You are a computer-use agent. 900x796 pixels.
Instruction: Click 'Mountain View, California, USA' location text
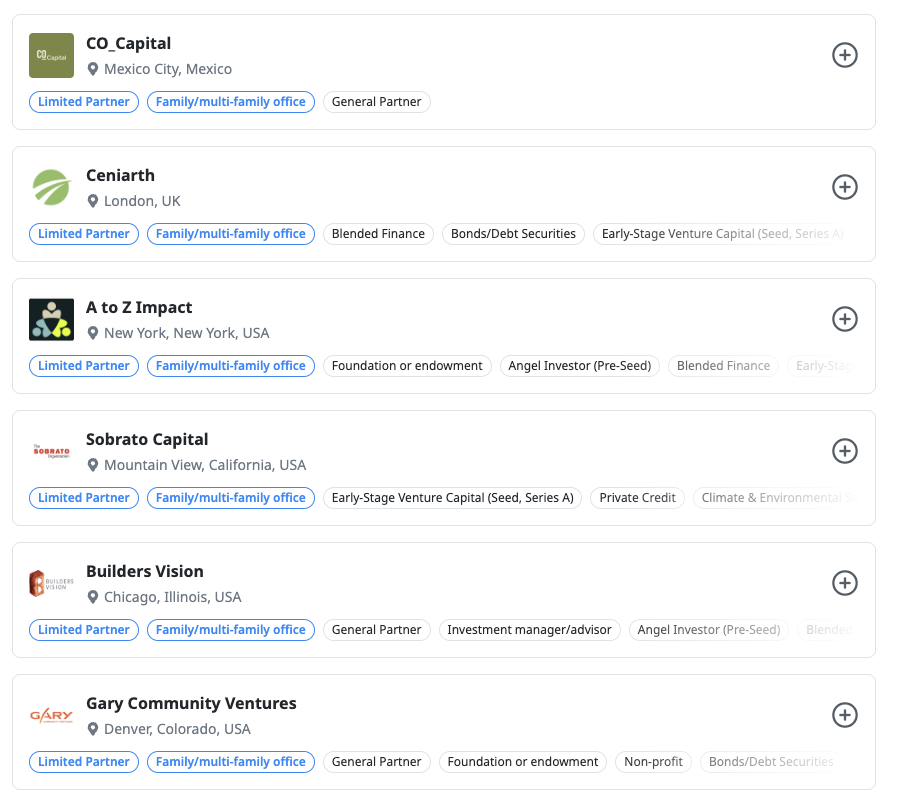tap(205, 465)
